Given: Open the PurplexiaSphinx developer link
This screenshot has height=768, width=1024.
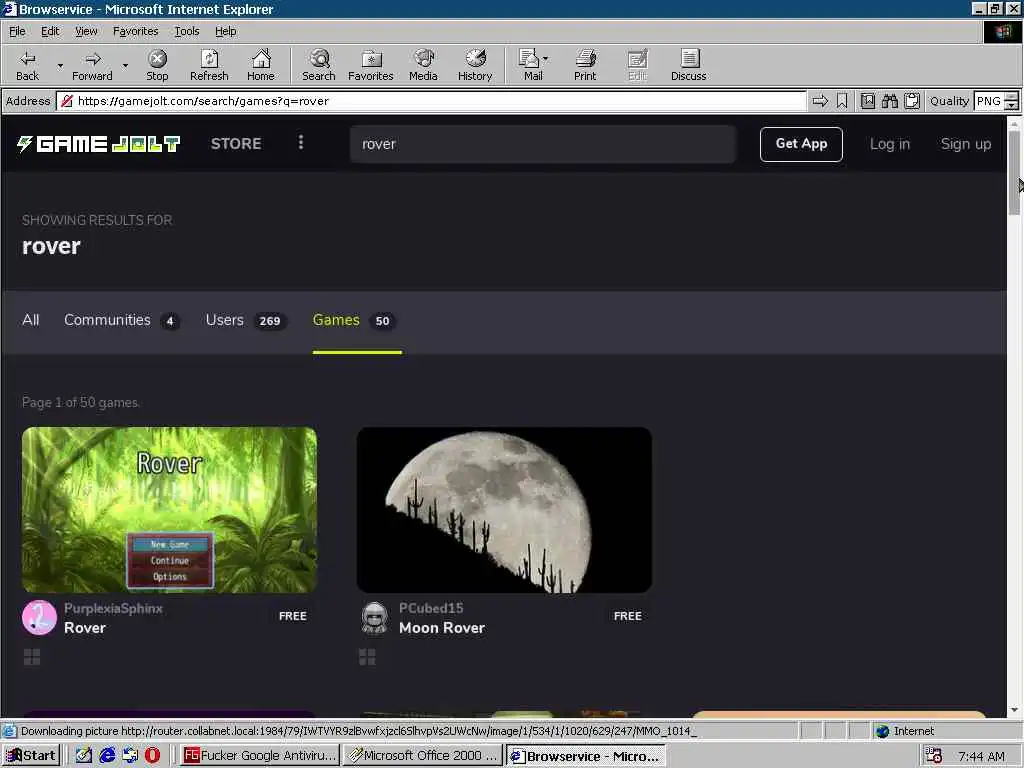Looking at the screenshot, I should pos(113,608).
